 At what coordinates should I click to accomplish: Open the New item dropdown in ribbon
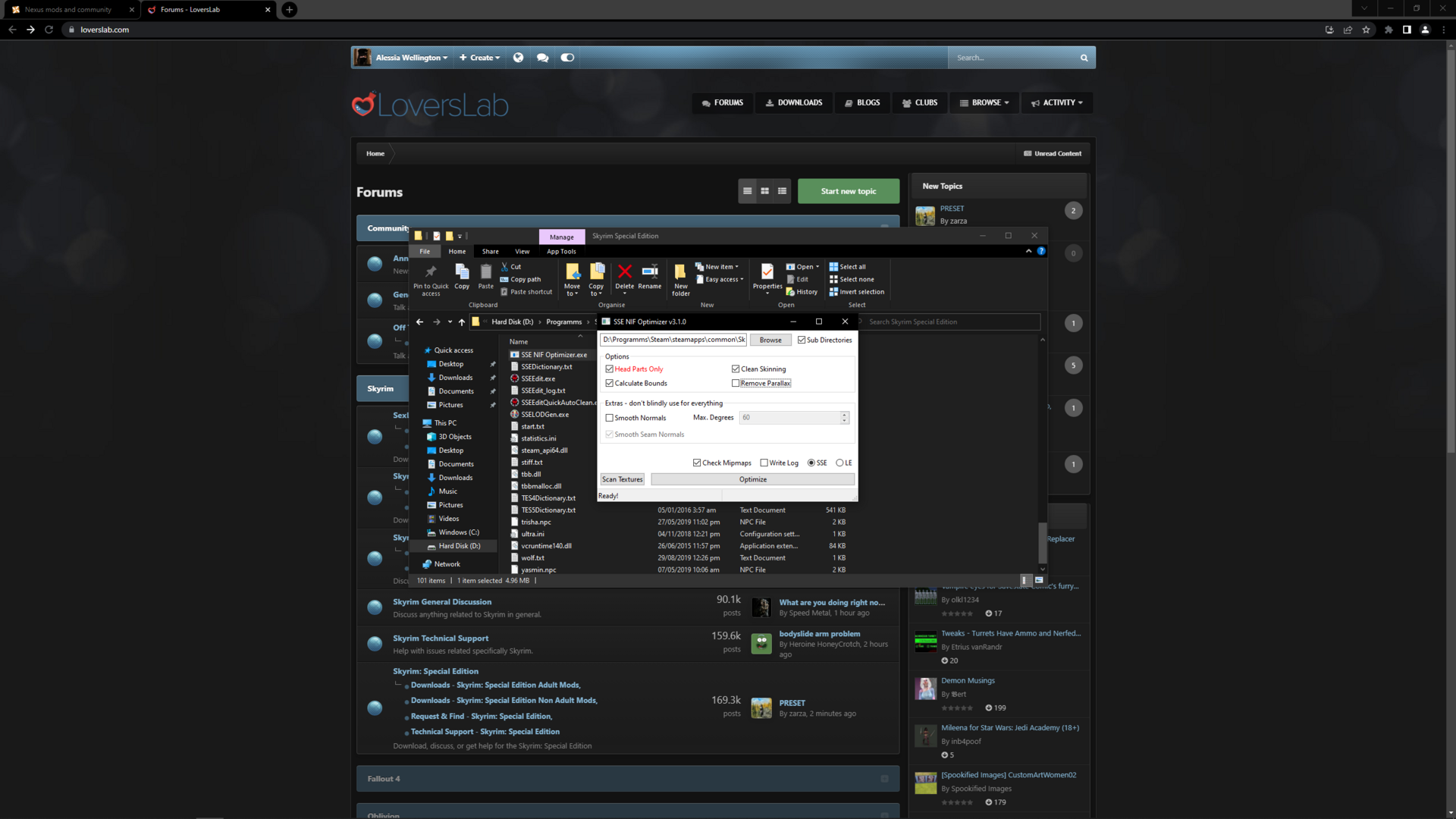[717, 267]
